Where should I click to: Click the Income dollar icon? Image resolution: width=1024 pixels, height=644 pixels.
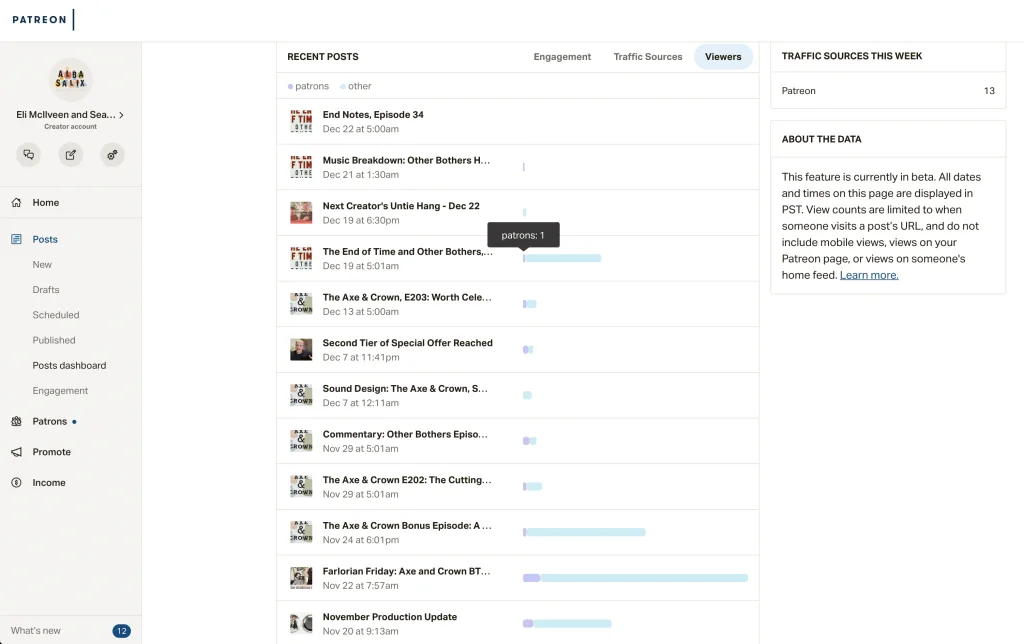16,483
